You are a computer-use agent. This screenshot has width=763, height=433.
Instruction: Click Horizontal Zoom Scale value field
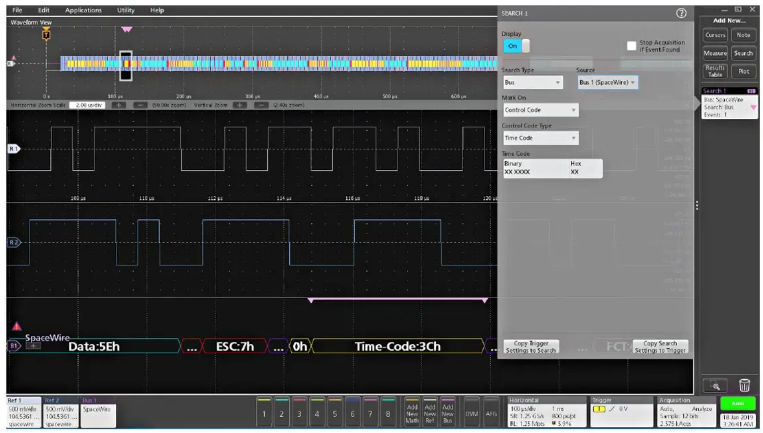pos(87,105)
